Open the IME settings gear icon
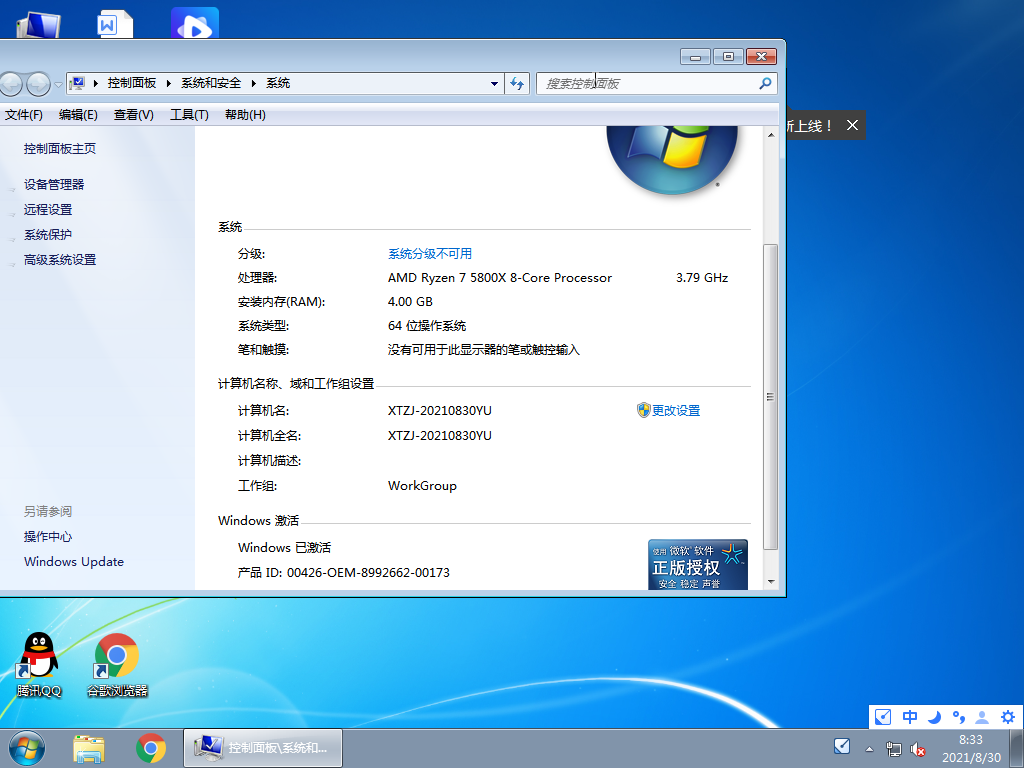The width and height of the screenshot is (1024, 768). point(1007,717)
